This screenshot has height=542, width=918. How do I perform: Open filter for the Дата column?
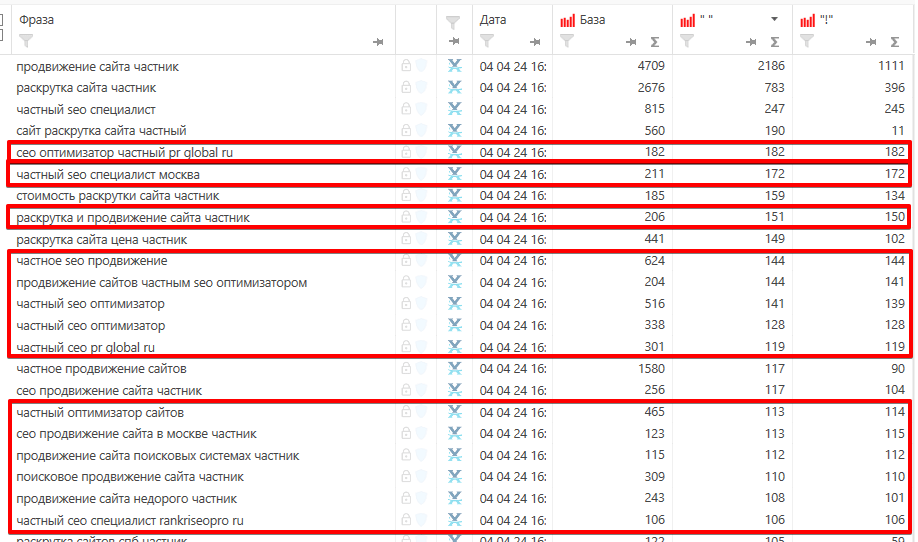487,40
